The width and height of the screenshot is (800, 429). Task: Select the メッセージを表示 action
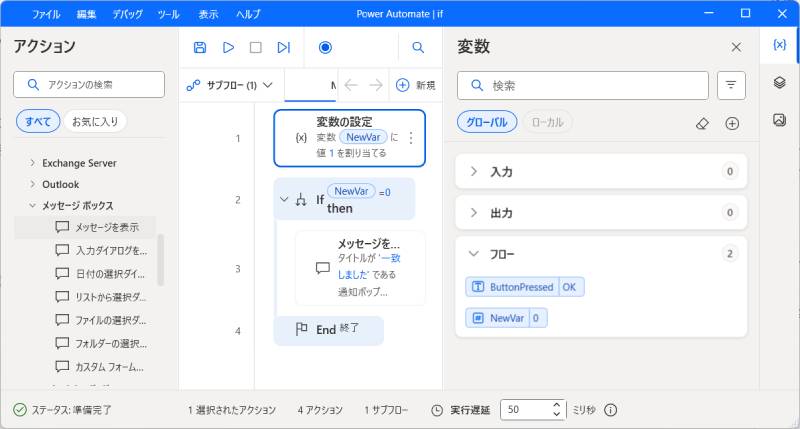point(107,227)
